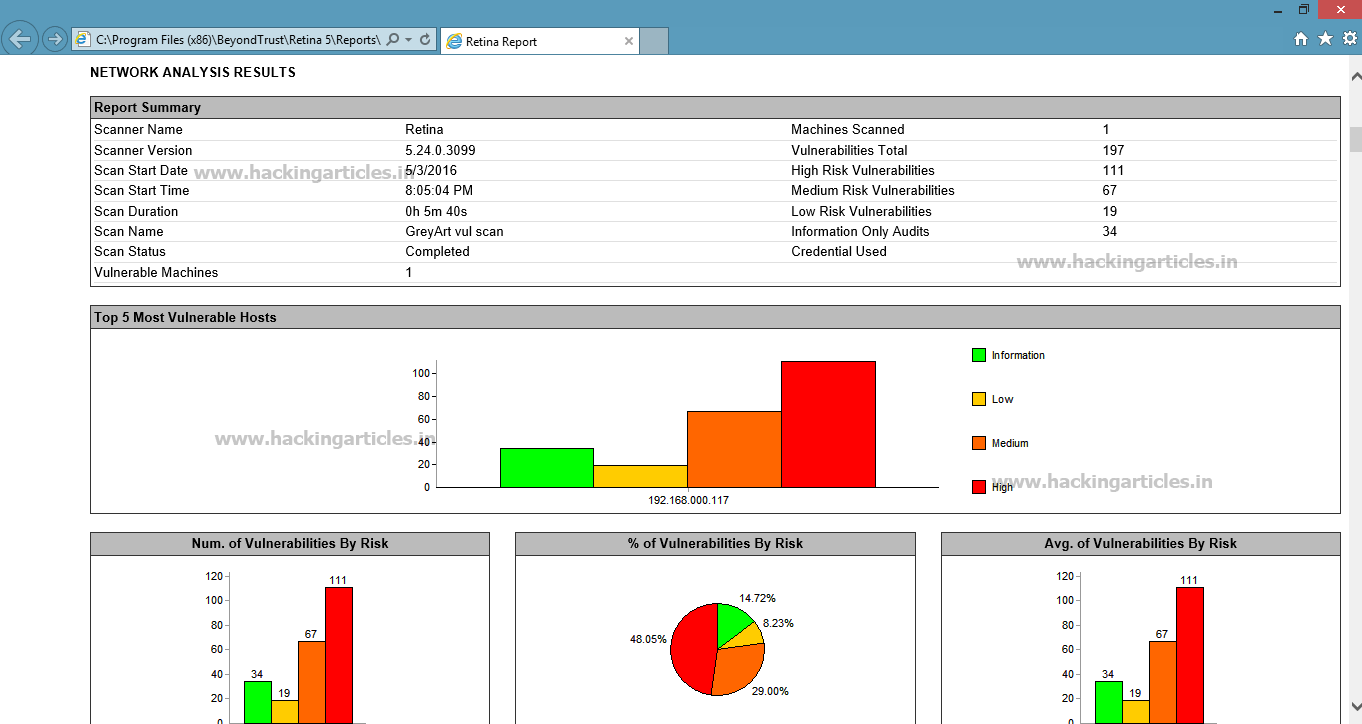1362x724 pixels.
Task: Open a new tab button
Action: click(x=654, y=41)
